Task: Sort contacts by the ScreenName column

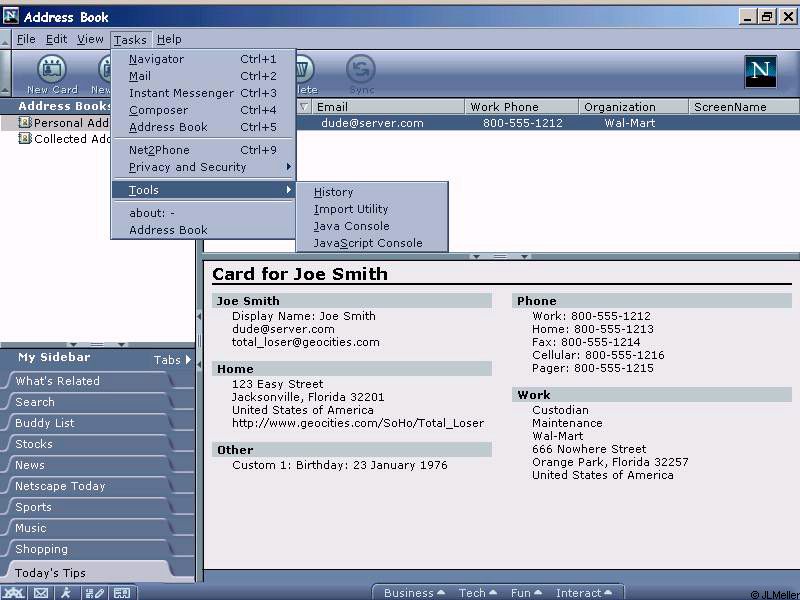Action: (743, 107)
